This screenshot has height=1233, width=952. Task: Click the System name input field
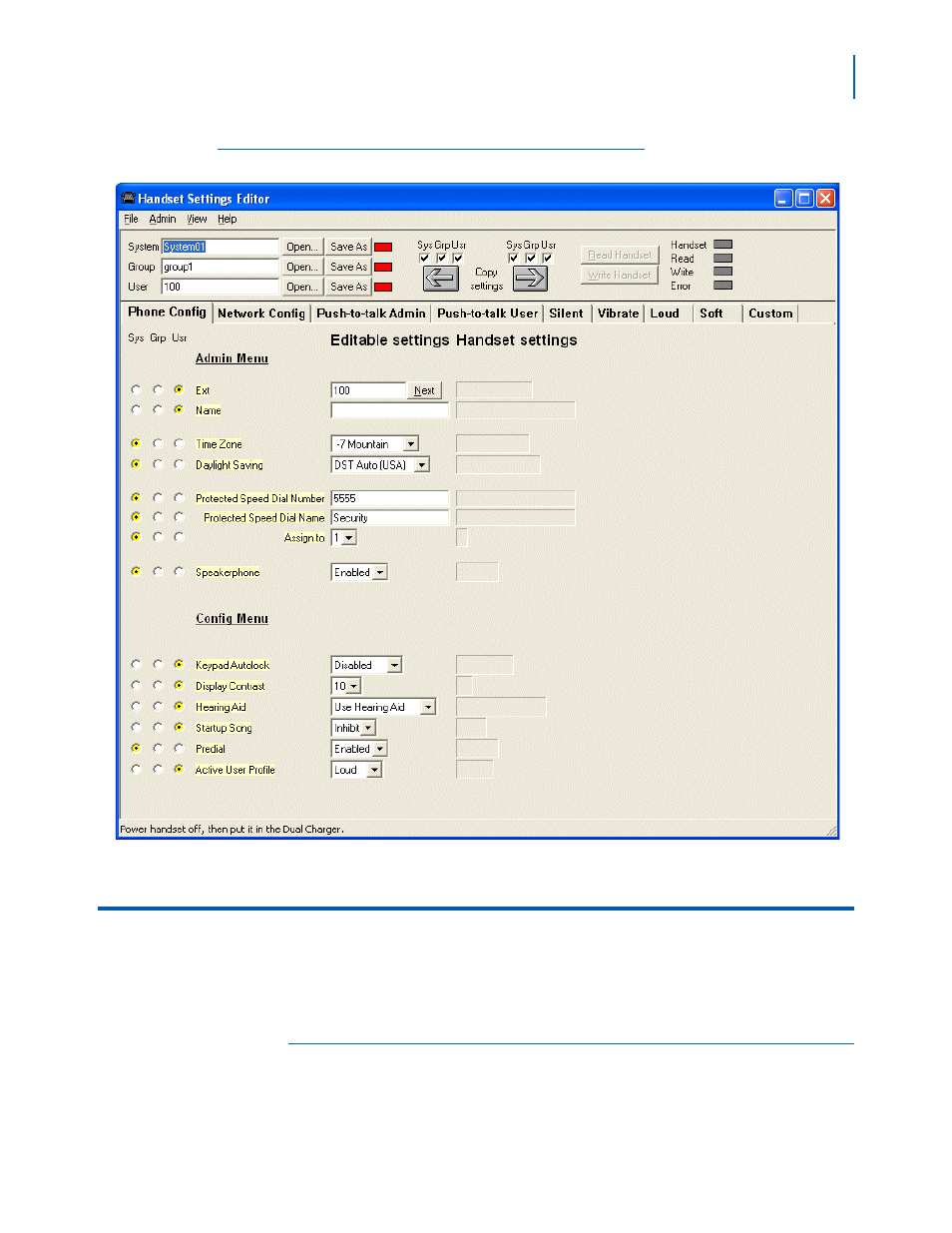pyautogui.click(x=220, y=247)
